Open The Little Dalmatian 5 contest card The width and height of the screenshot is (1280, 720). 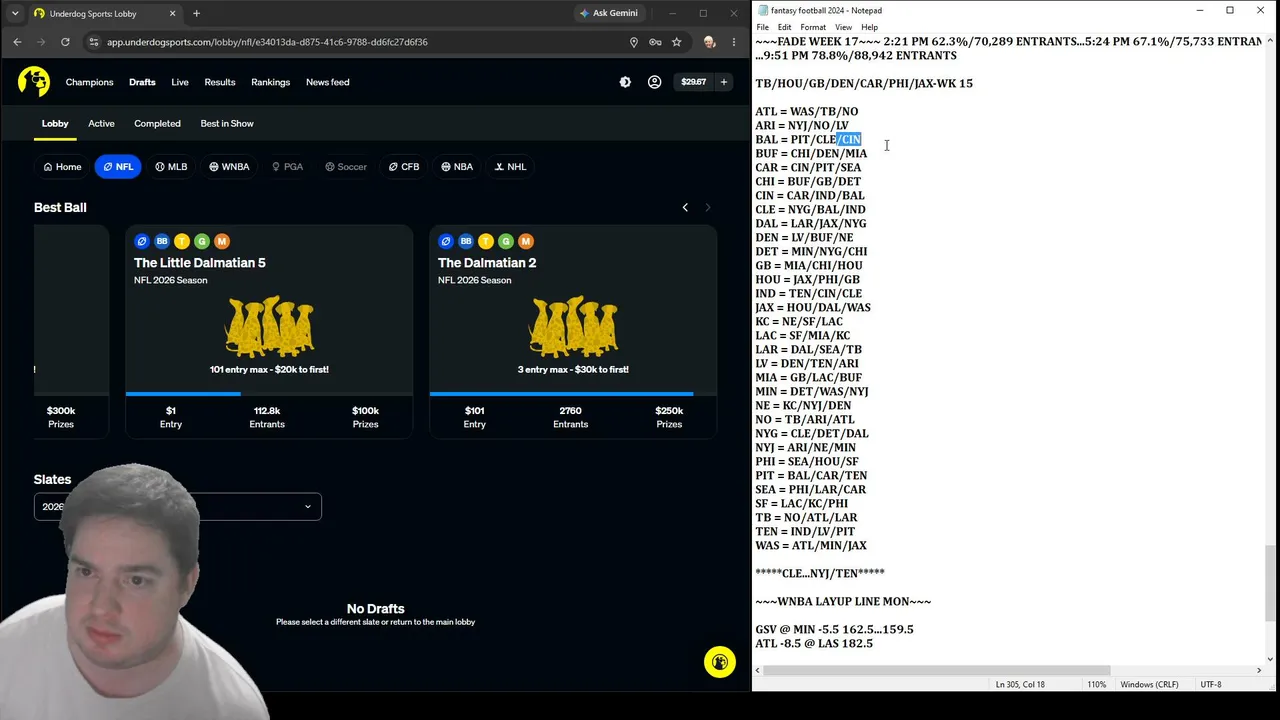pos(269,331)
